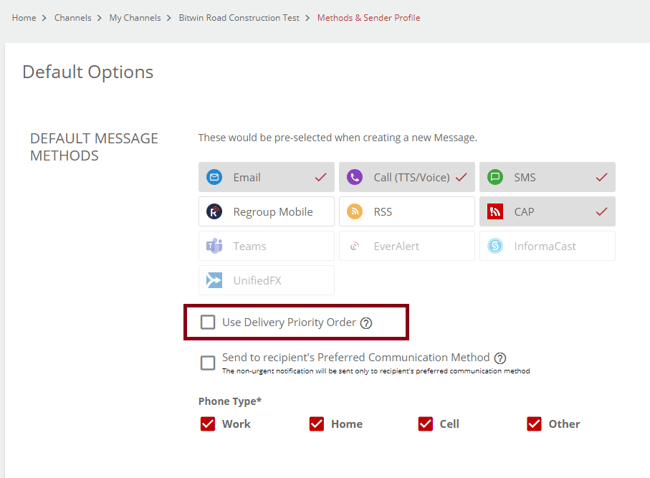Click the green SMS chat icon
This screenshot has height=478, width=650.
click(x=495, y=177)
